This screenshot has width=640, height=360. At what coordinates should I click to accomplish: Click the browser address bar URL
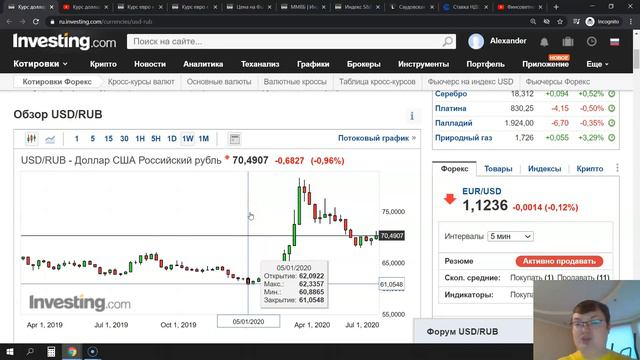(x=105, y=22)
